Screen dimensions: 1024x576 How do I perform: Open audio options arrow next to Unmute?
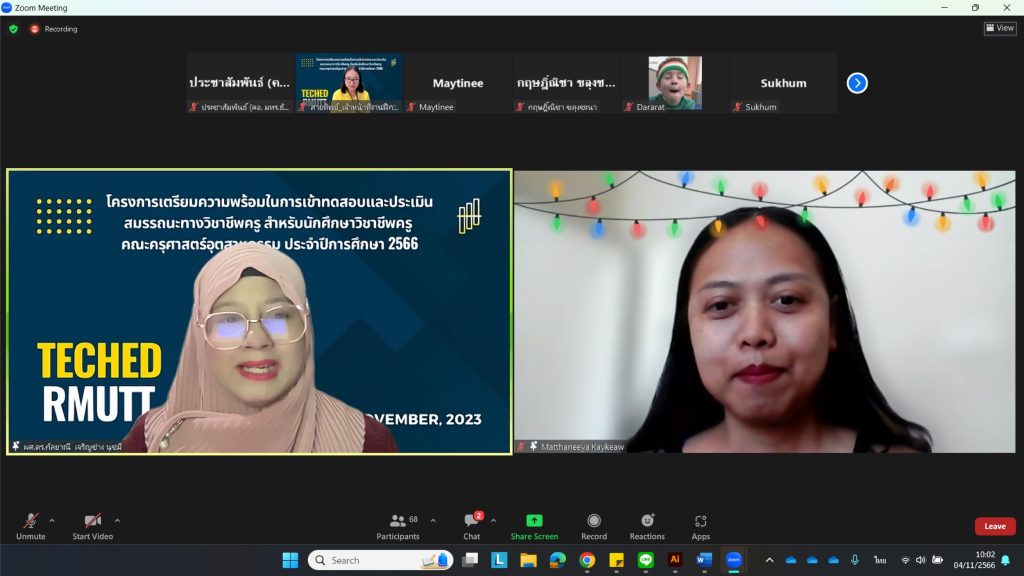pos(52,520)
